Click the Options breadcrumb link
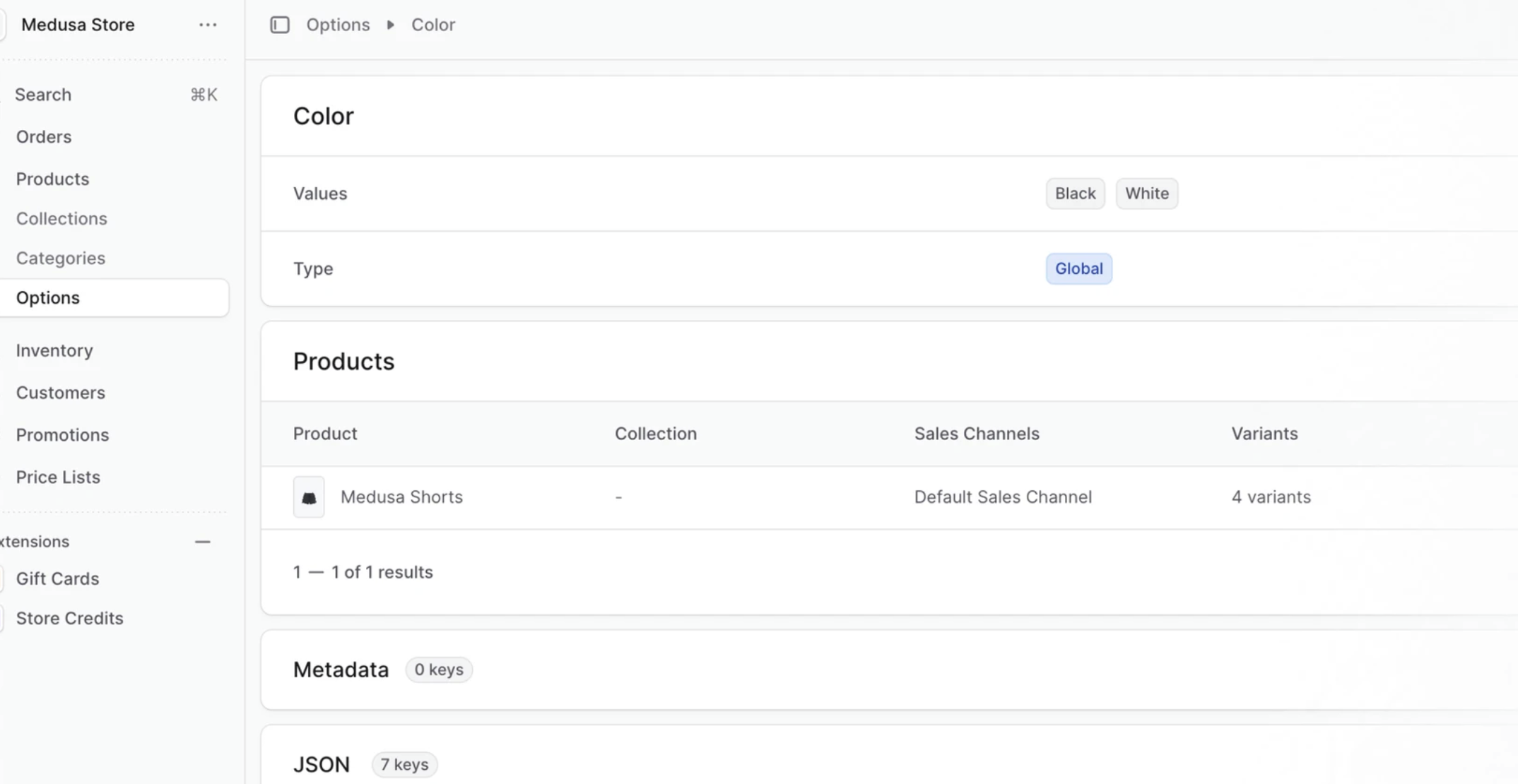Image resolution: width=1518 pixels, height=784 pixels. pos(338,25)
